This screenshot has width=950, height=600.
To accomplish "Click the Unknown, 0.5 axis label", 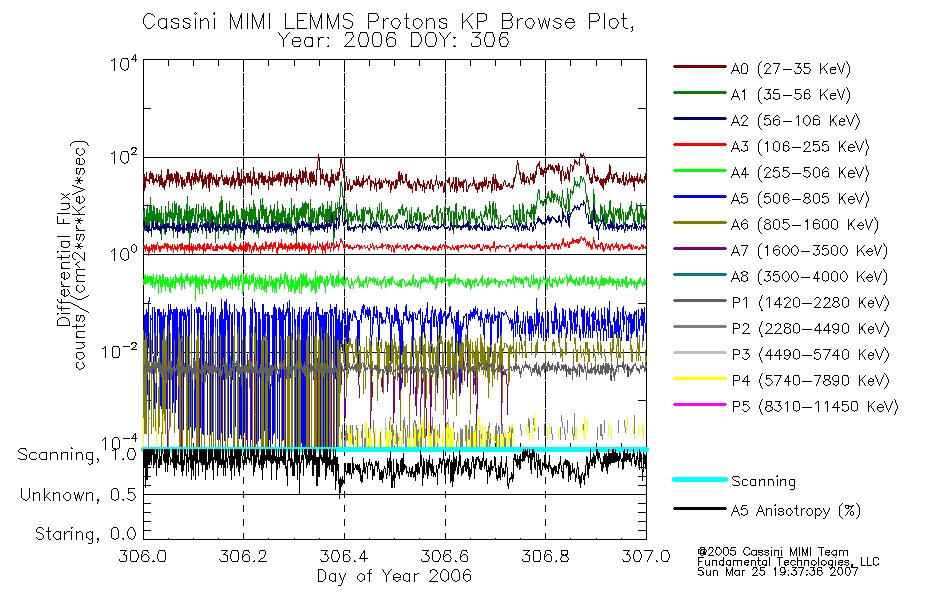I will pyautogui.click(x=78, y=495).
